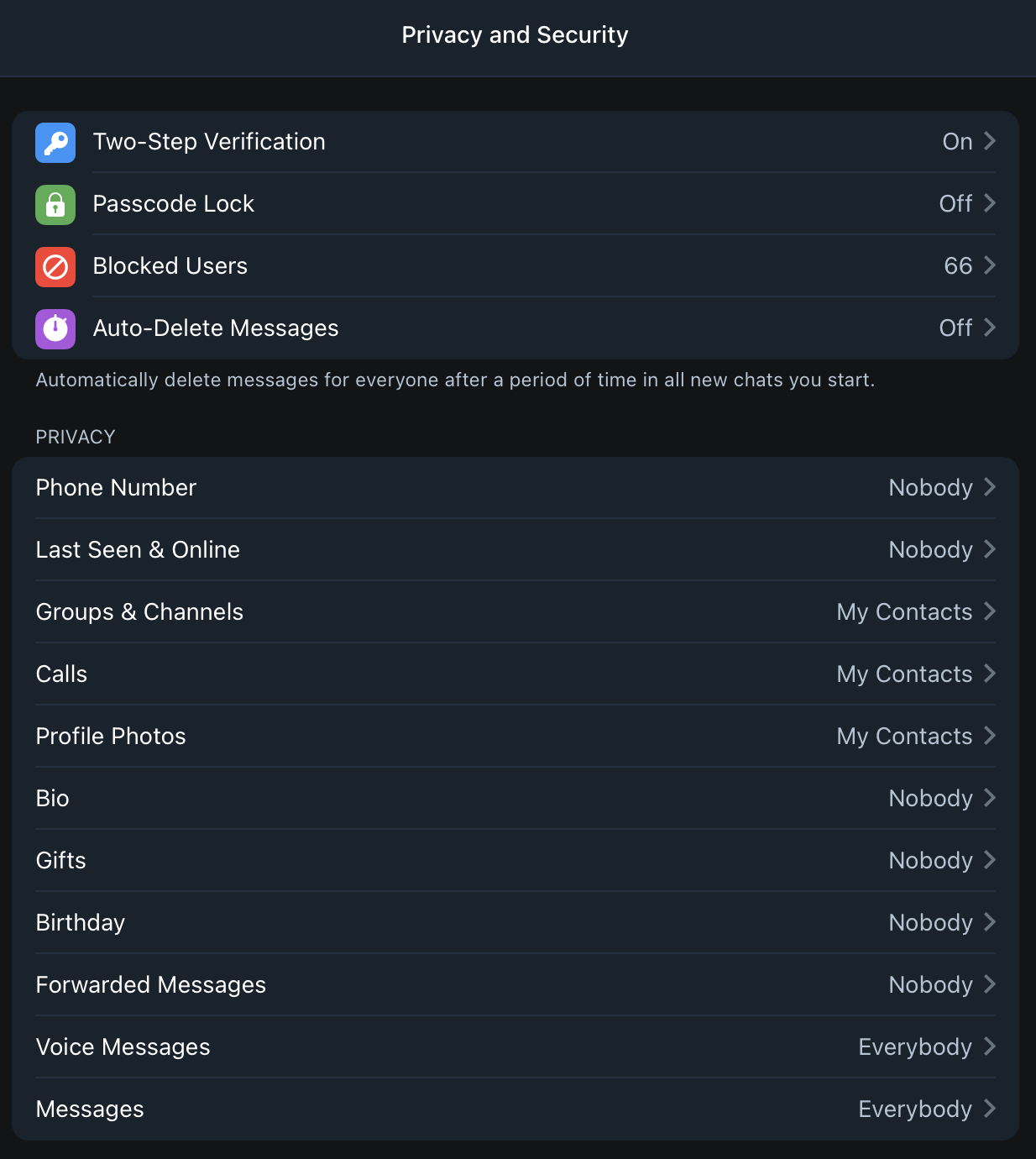The width and height of the screenshot is (1036, 1159).
Task: Click the red Blocked Users icon
Action: tap(55, 266)
